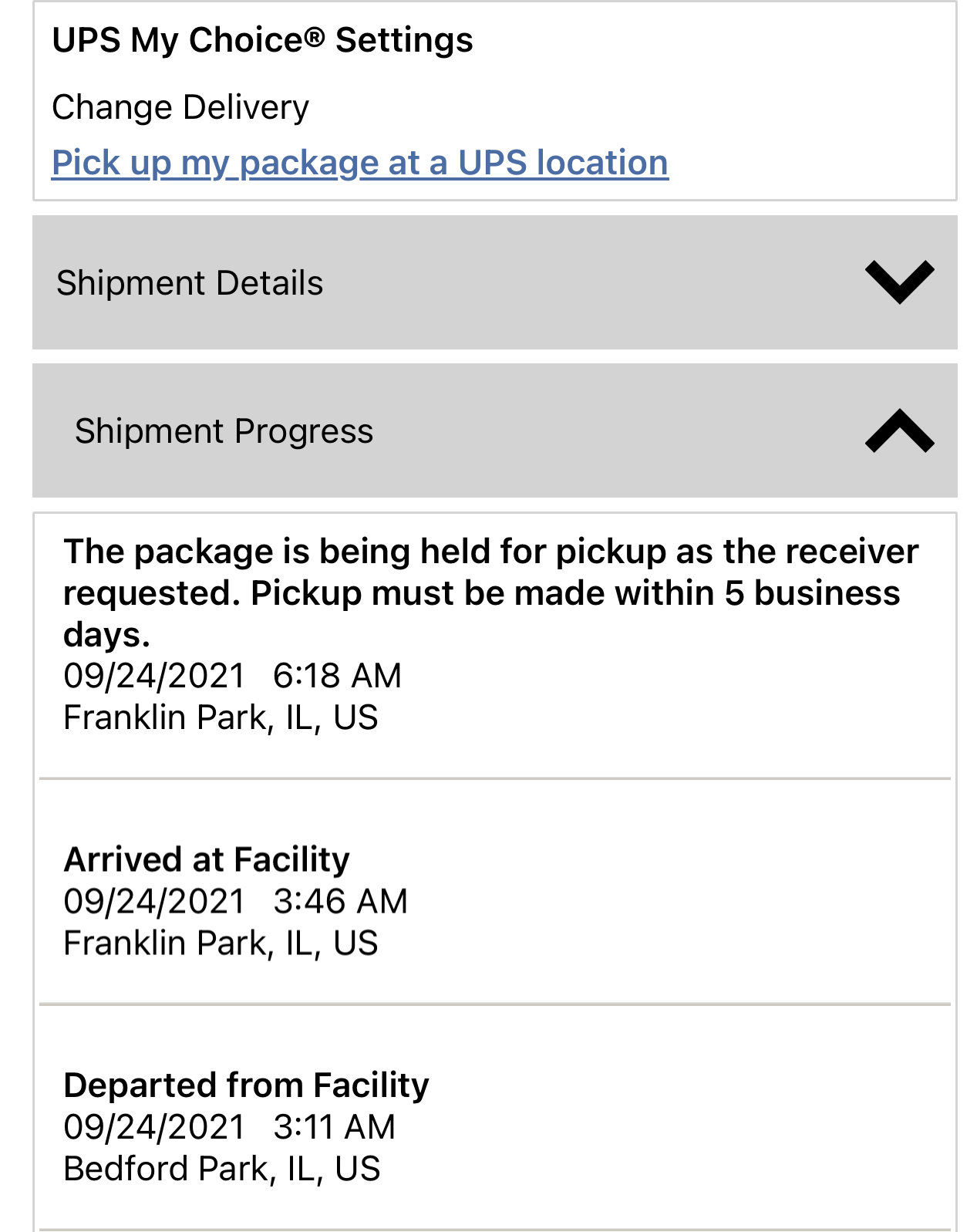The width and height of the screenshot is (977, 1232).
Task: Click the date beside 6:18 AM
Action: pos(154,676)
